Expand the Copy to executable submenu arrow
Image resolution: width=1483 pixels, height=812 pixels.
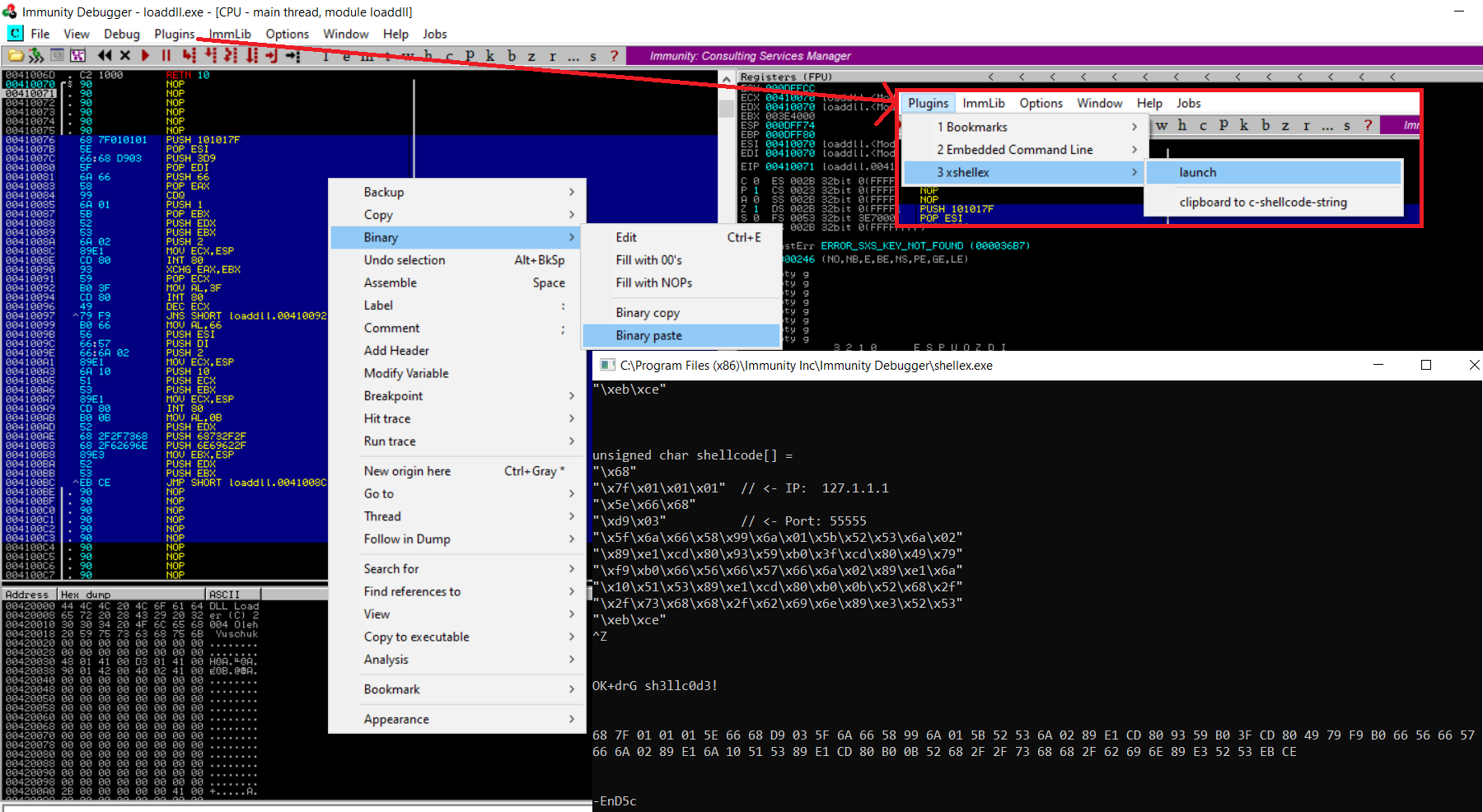tap(572, 637)
